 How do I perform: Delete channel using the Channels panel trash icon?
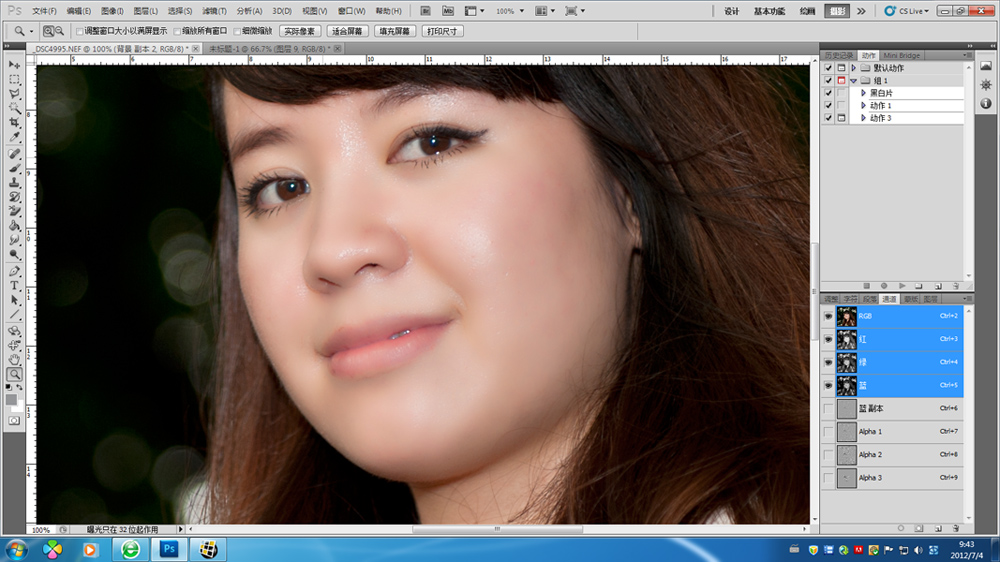[x=955, y=527]
